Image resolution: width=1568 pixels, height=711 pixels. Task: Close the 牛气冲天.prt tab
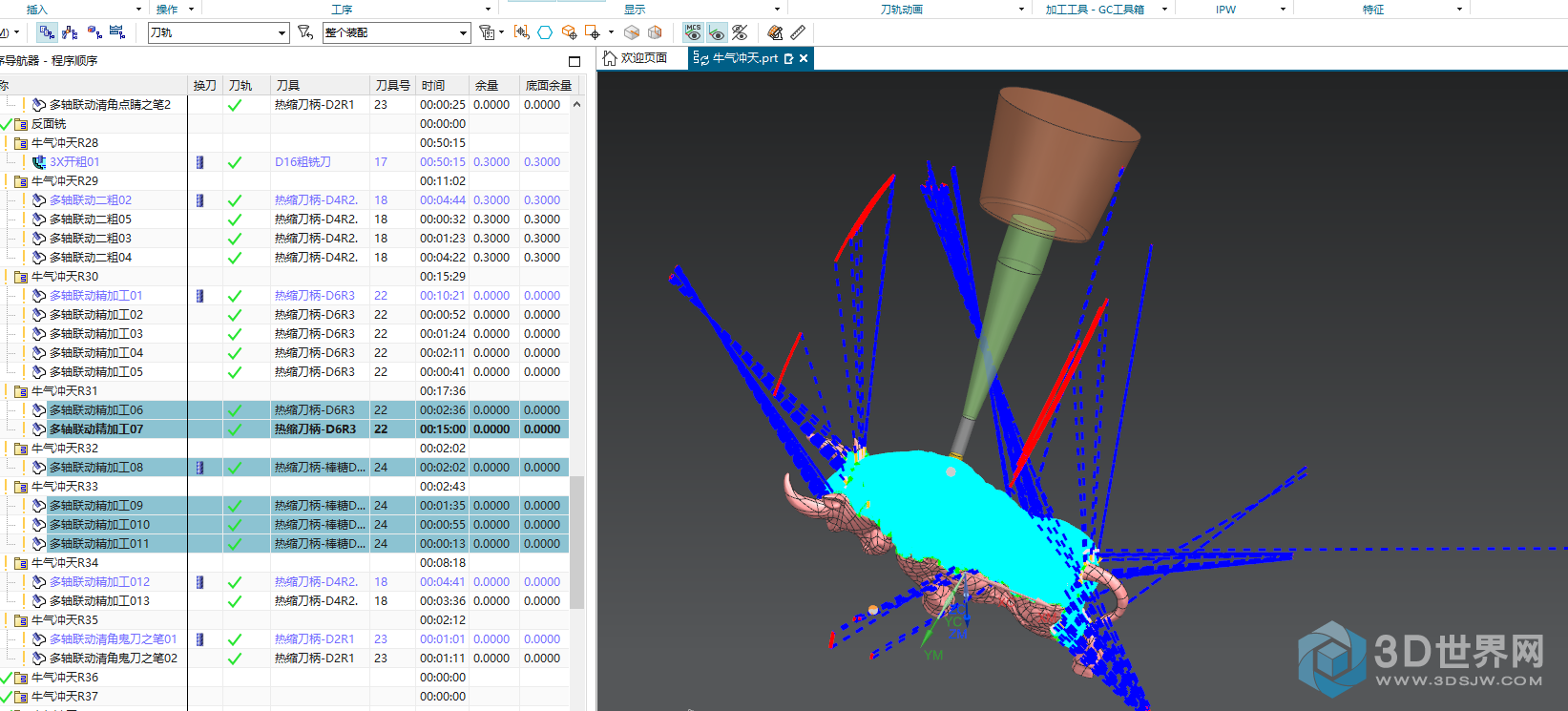pos(804,58)
